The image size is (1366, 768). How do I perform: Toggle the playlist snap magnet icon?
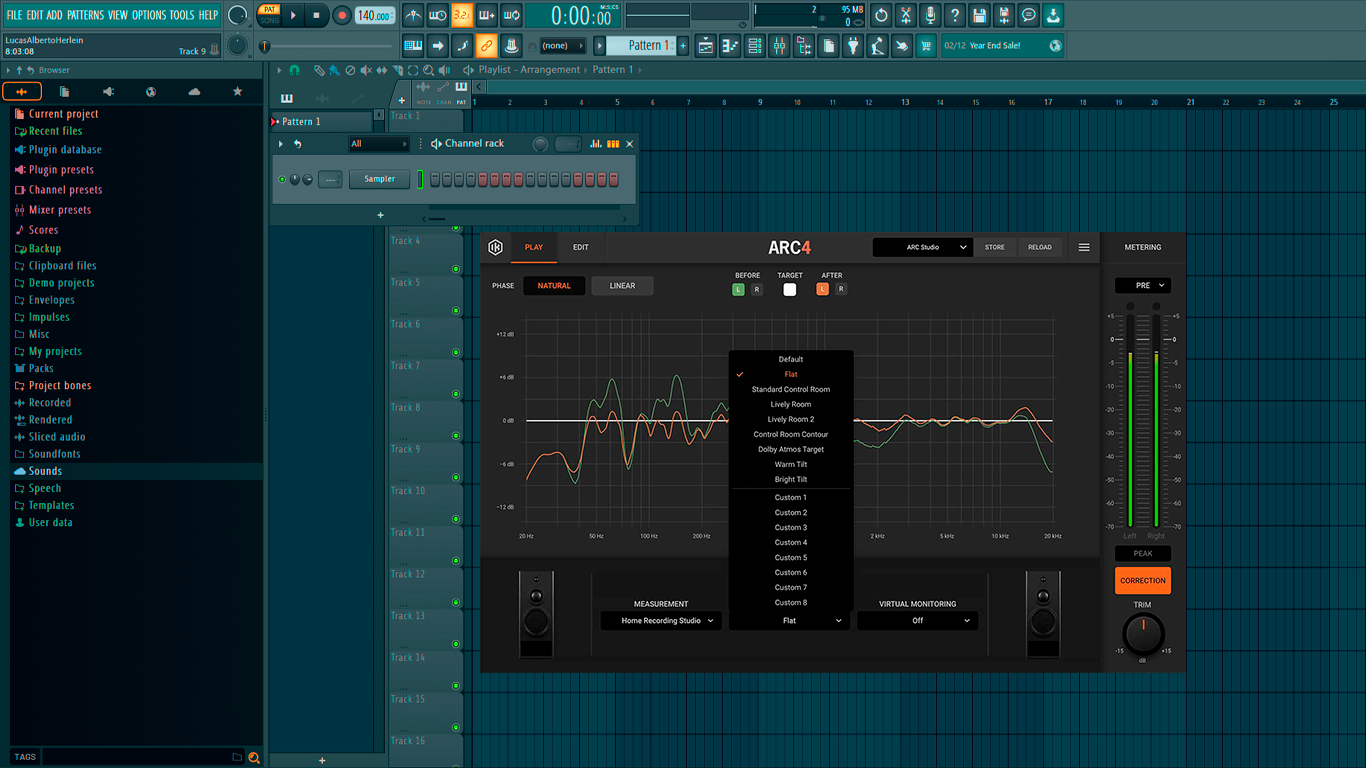point(294,70)
